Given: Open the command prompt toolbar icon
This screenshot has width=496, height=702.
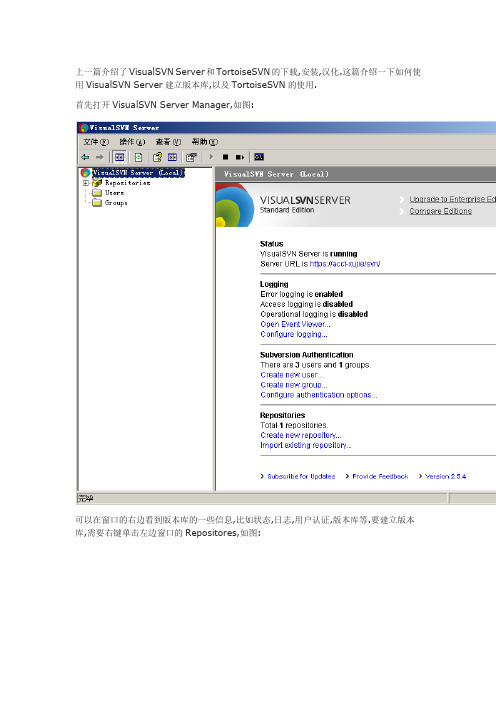Looking at the screenshot, I should pyautogui.click(x=259, y=157).
